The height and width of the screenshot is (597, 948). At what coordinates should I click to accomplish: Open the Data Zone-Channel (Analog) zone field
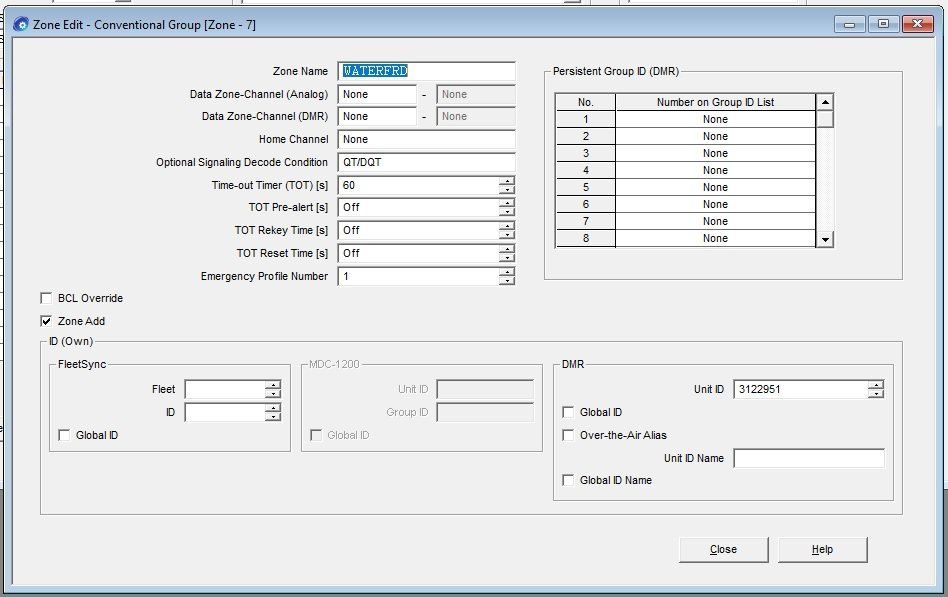[x=377, y=94]
